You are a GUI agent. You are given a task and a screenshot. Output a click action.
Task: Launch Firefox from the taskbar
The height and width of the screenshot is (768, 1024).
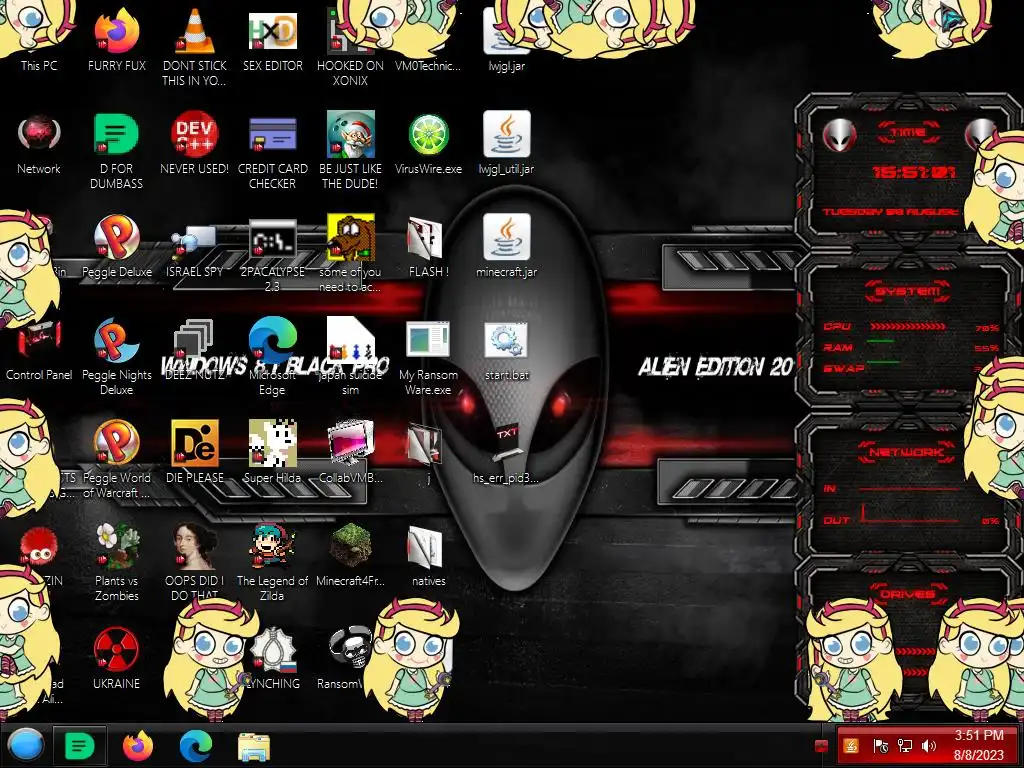138,746
